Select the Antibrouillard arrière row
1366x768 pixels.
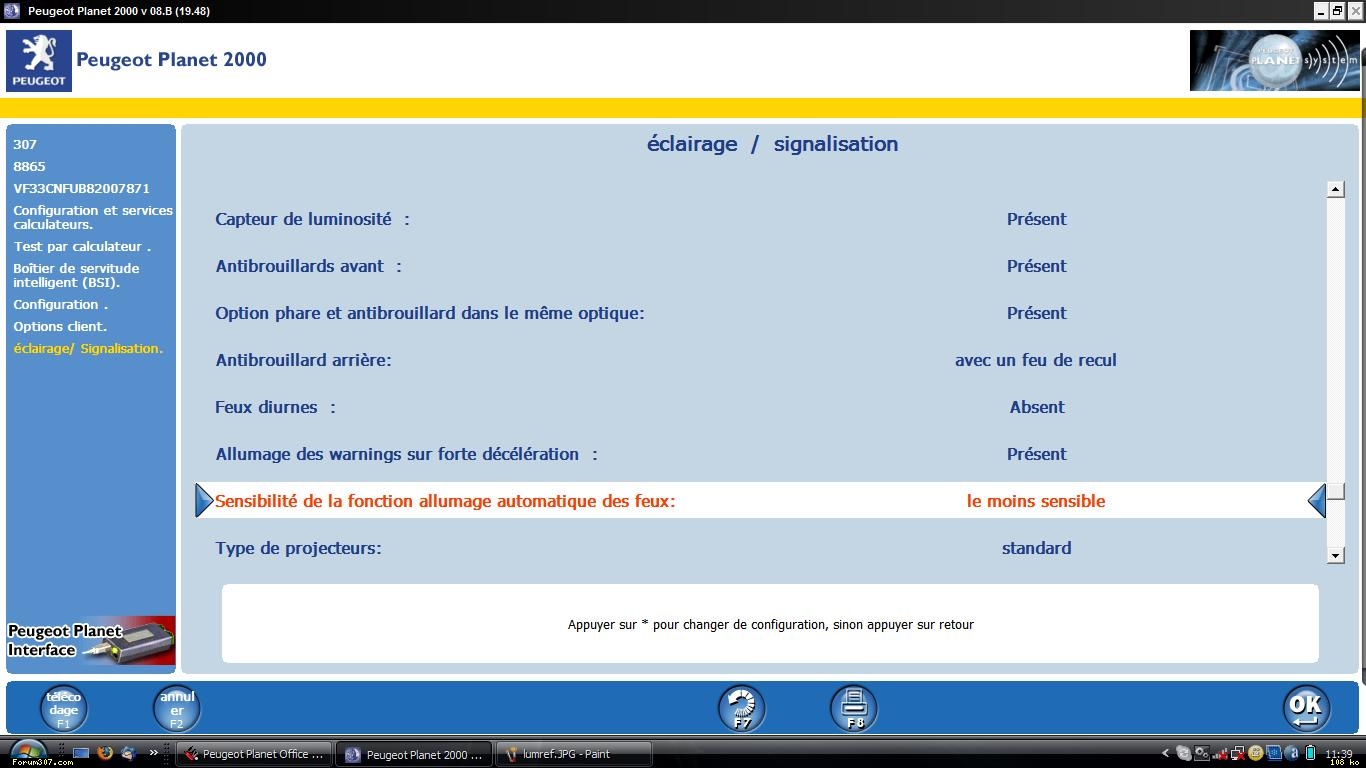pyautogui.click(x=760, y=360)
